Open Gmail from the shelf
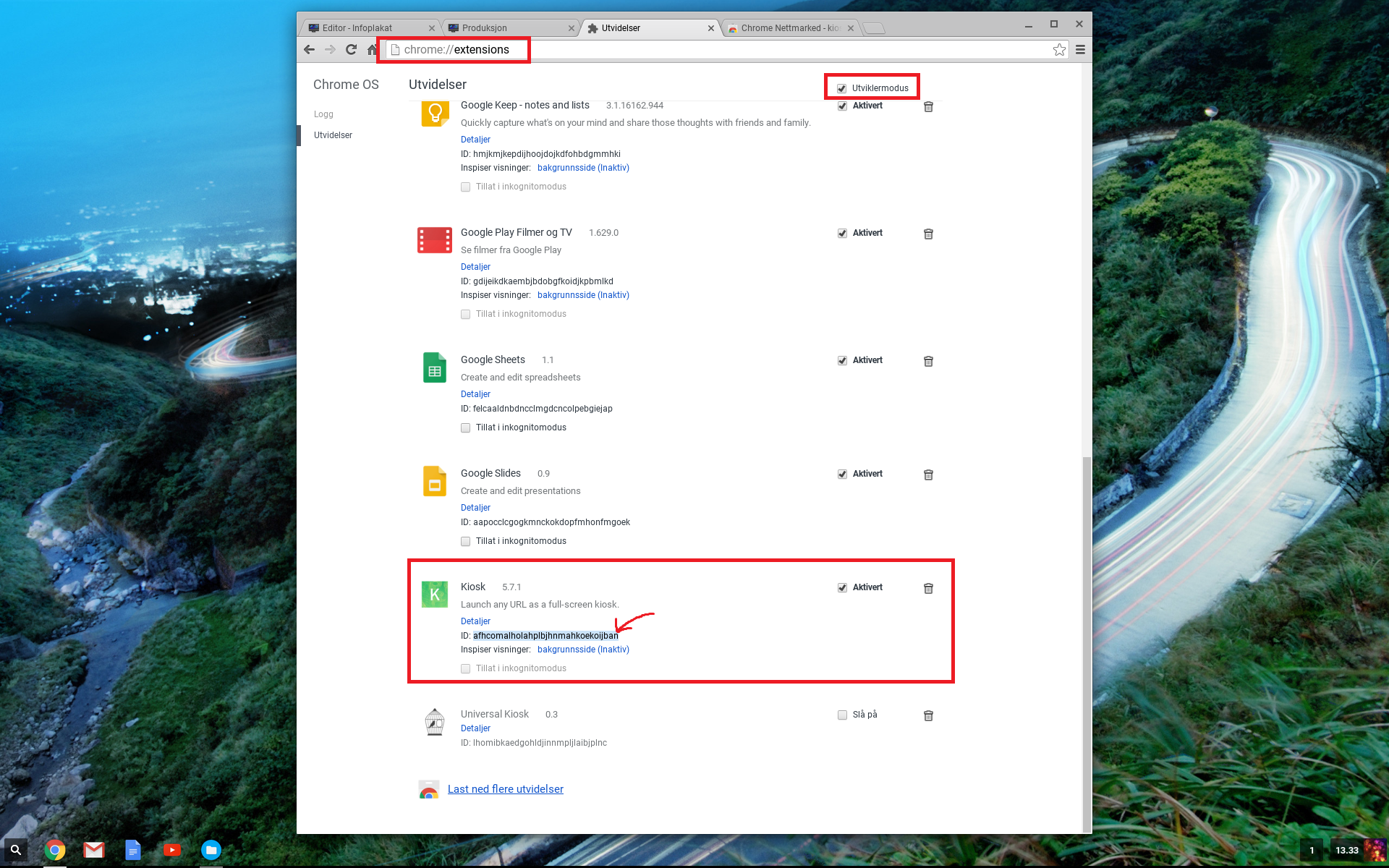Screen dimensions: 1389x868 click(x=94, y=850)
